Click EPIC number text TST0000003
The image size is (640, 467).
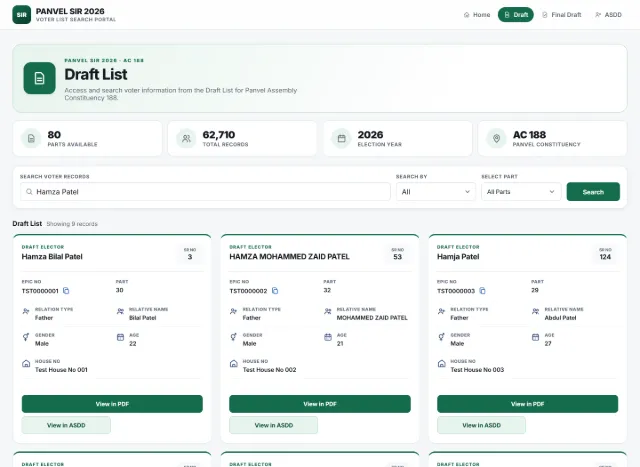(456, 291)
